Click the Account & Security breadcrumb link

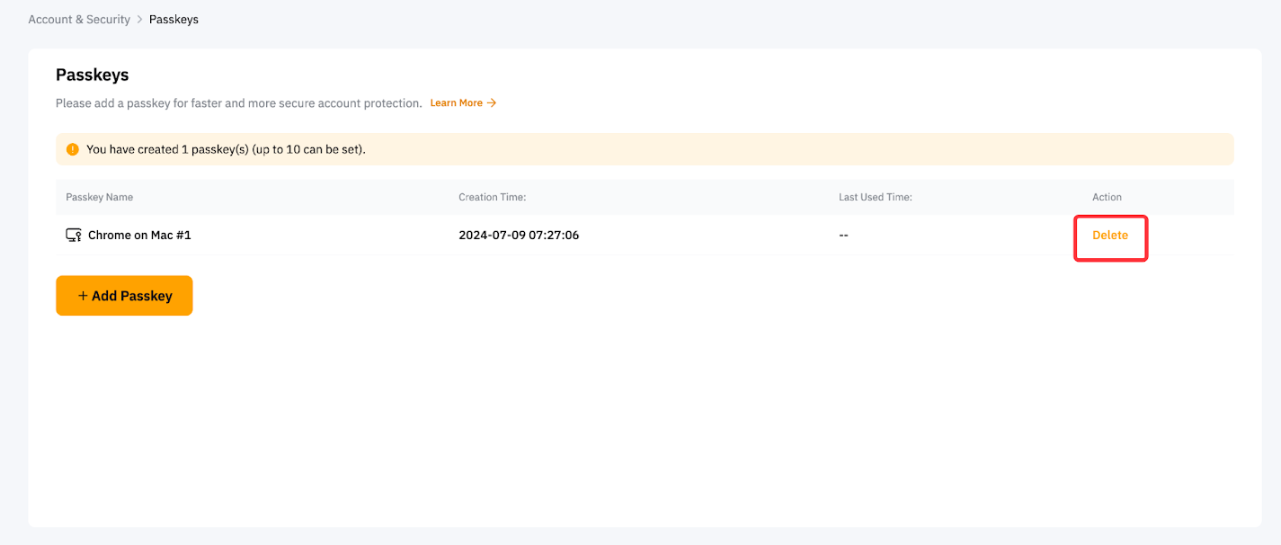(x=79, y=20)
